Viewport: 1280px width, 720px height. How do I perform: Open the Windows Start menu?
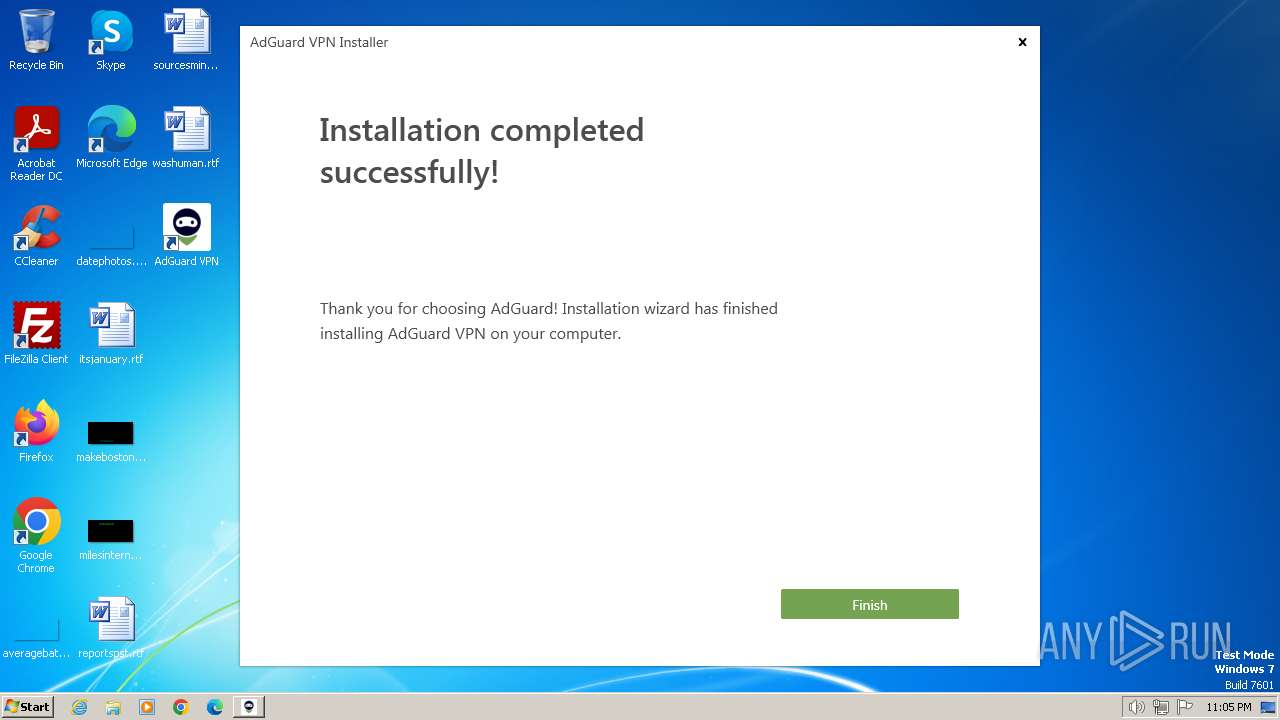coord(27,706)
